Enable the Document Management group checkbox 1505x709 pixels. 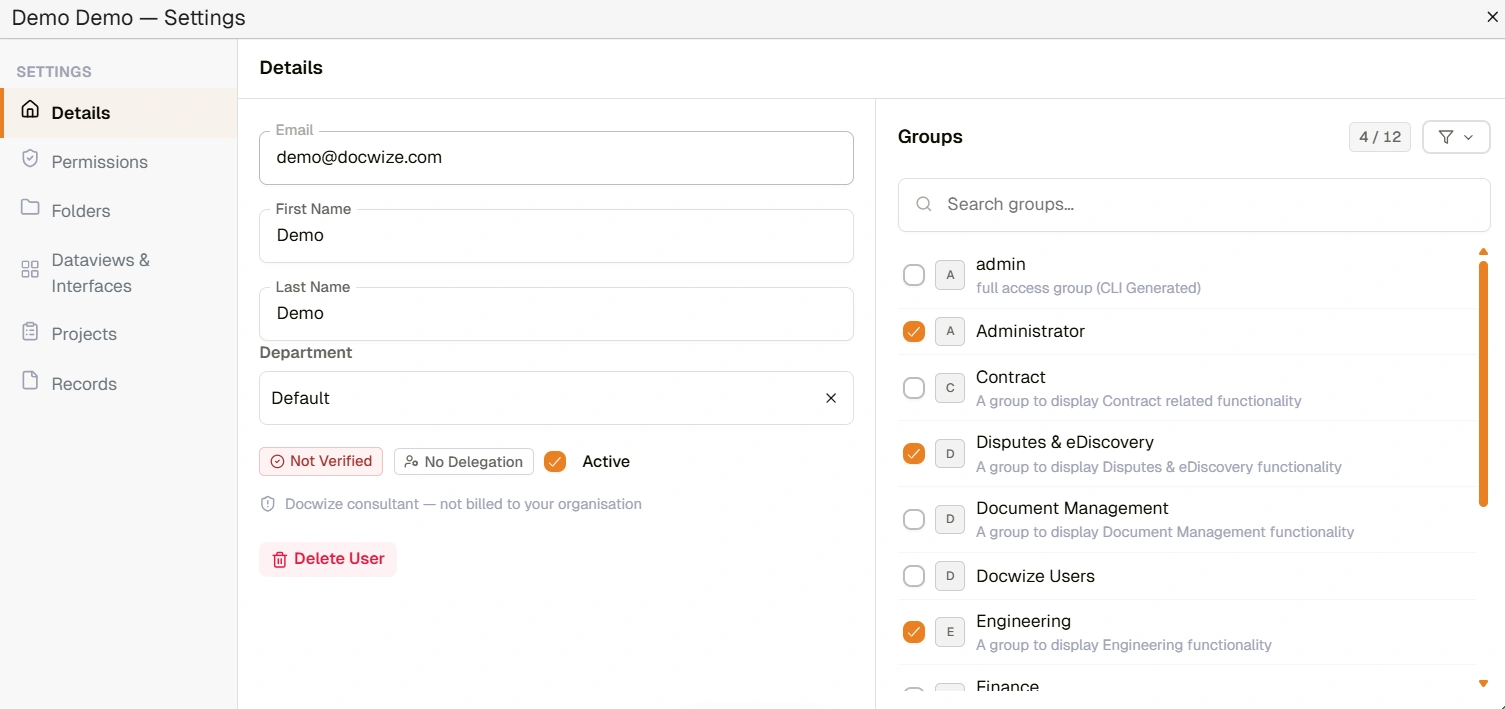tap(914, 519)
